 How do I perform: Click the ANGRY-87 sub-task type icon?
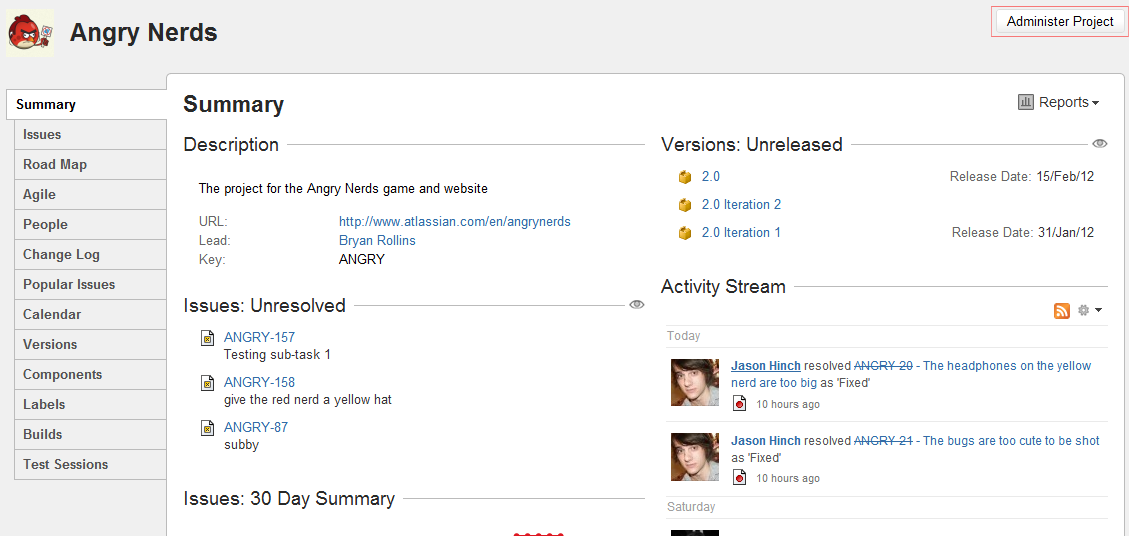[207, 428]
